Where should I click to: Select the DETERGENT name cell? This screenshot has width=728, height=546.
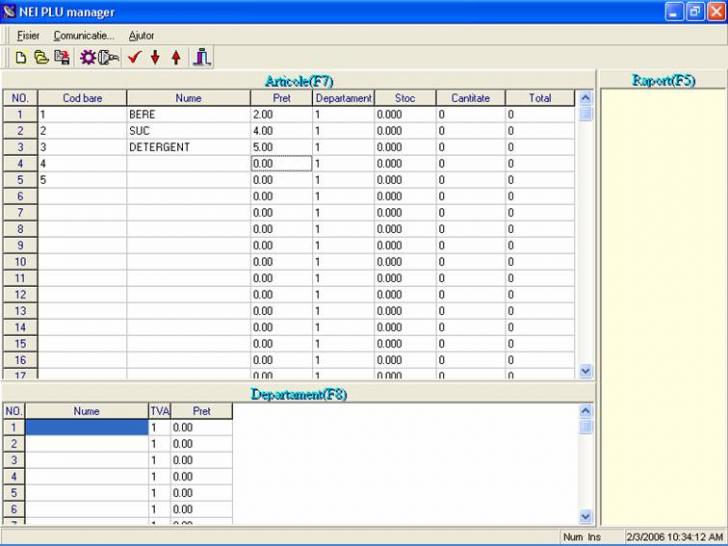pos(187,147)
